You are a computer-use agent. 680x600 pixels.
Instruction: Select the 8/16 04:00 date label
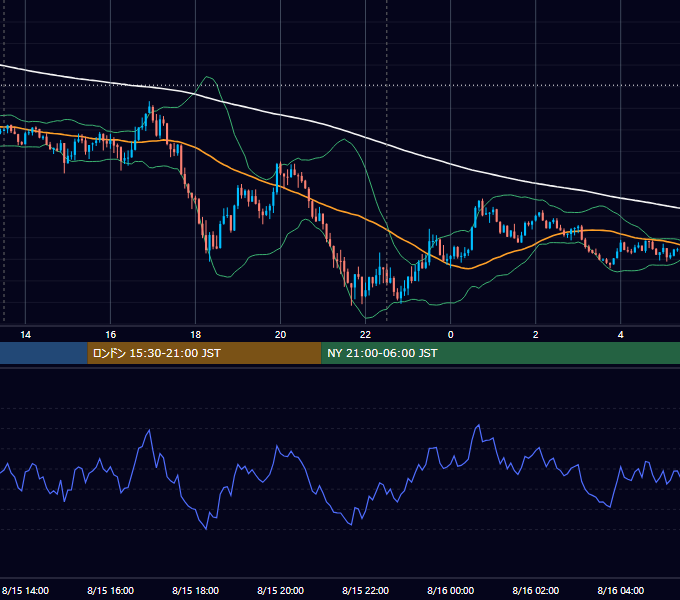click(621, 590)
